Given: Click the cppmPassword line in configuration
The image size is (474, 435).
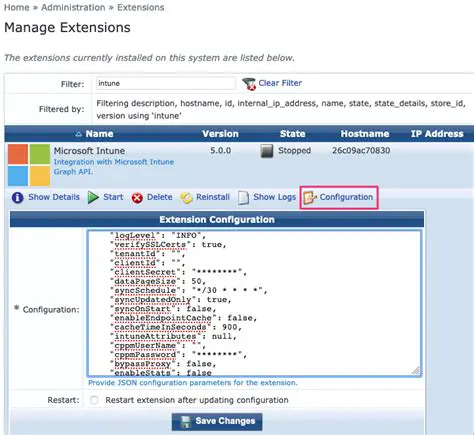Looking at the screenshot, I should pos(179,355).
